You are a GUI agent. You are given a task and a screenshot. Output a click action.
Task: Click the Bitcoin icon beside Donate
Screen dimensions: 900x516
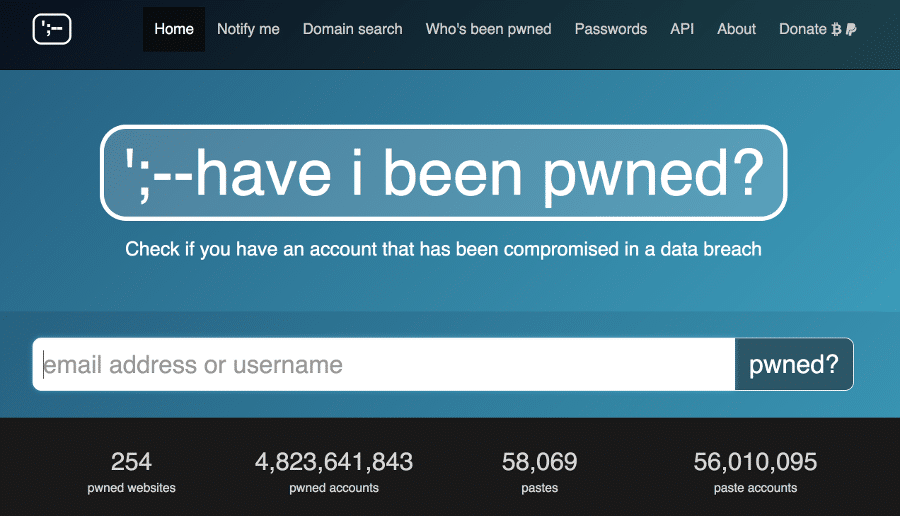click(x=836, y=29)
